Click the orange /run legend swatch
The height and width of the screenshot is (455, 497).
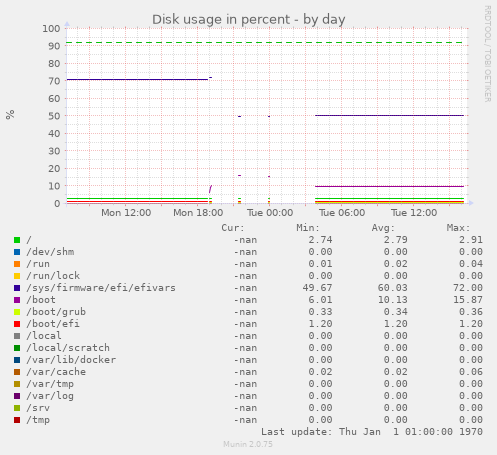click(x=17, y=264)
